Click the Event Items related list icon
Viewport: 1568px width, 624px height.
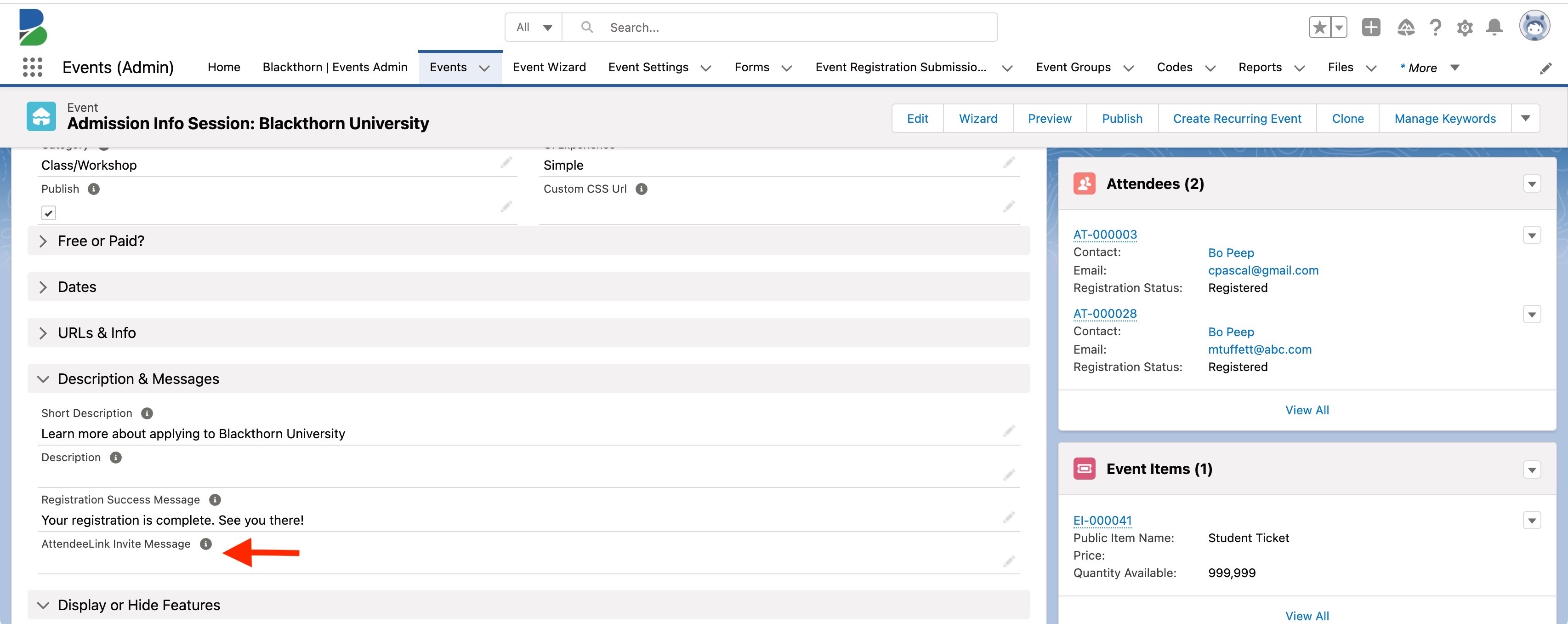point(1084,468)
